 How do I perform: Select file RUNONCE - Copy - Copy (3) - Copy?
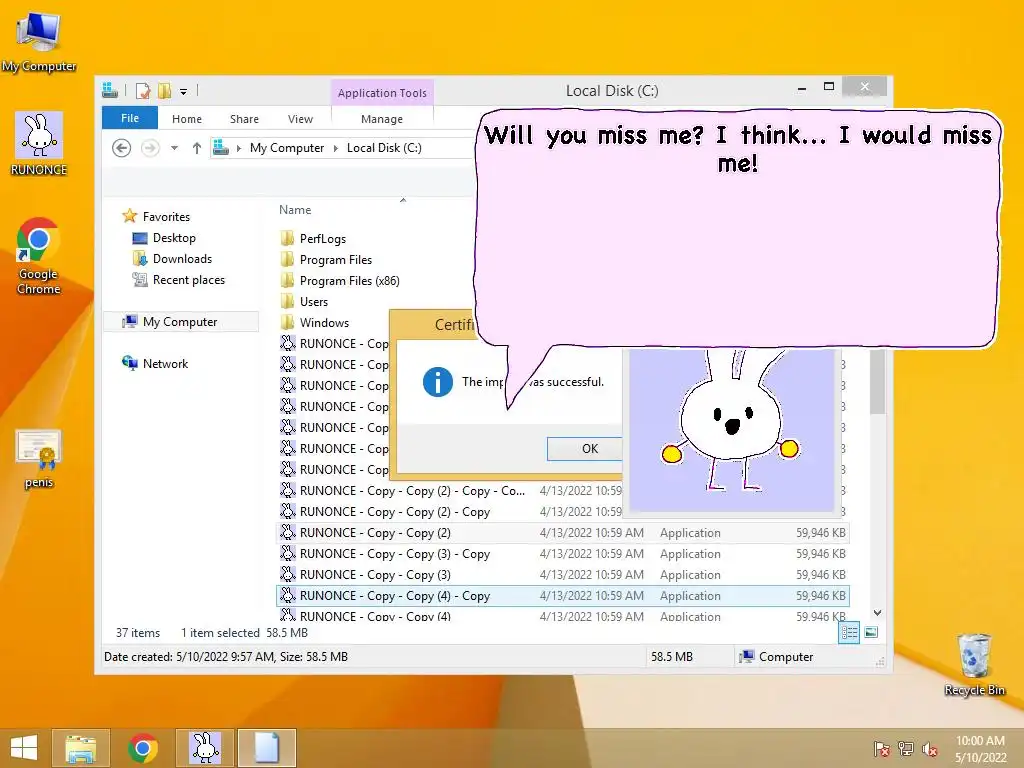[563, 554]
